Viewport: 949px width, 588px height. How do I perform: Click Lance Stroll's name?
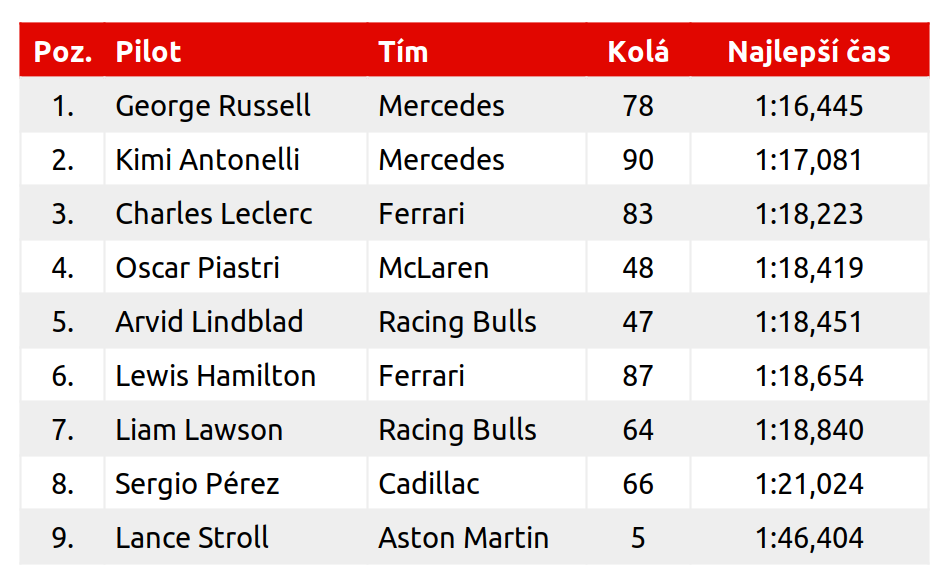click(x=192, y=538)
